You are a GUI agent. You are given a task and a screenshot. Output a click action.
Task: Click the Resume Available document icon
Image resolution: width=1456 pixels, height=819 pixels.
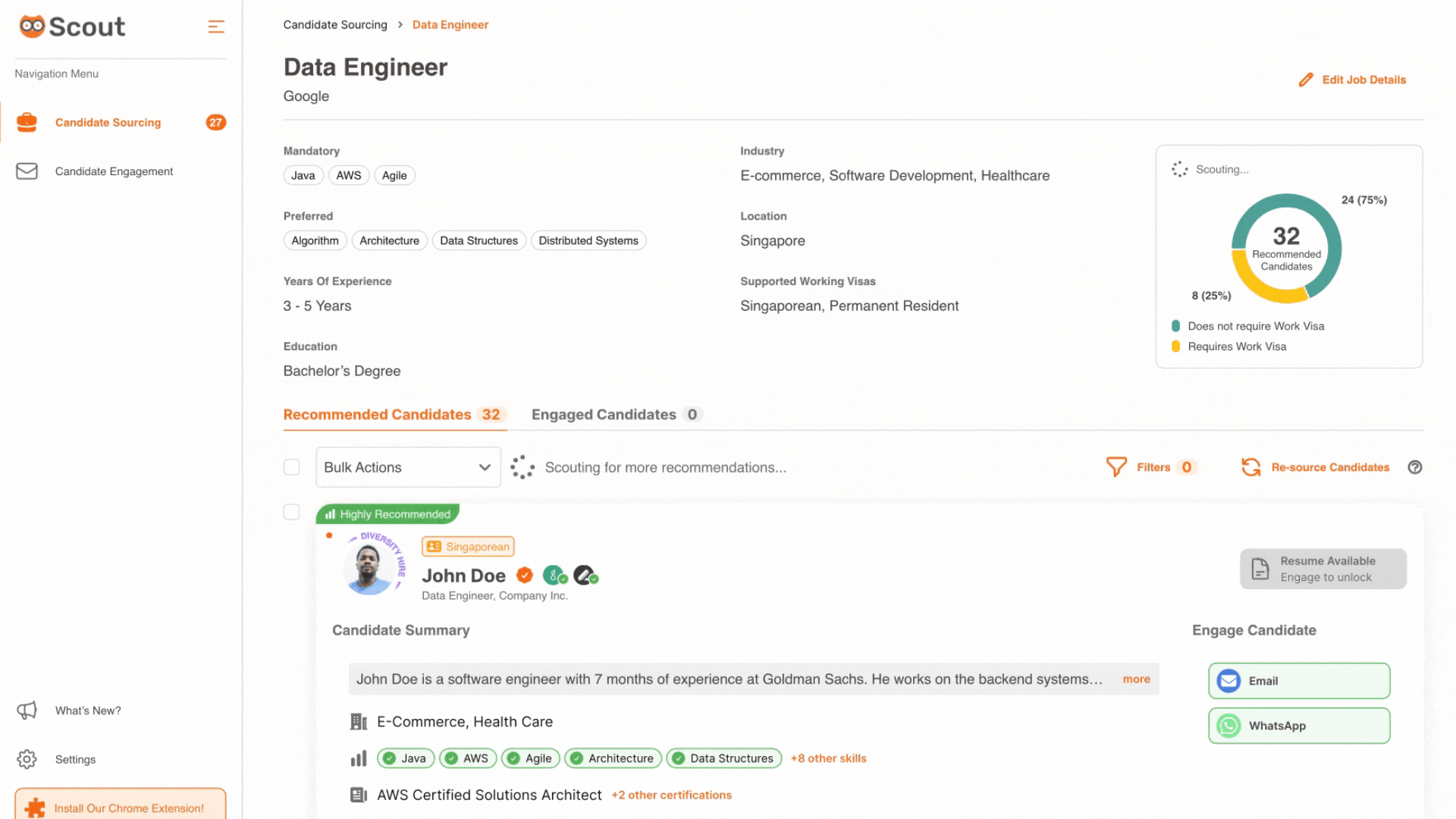coord(1260,569)
